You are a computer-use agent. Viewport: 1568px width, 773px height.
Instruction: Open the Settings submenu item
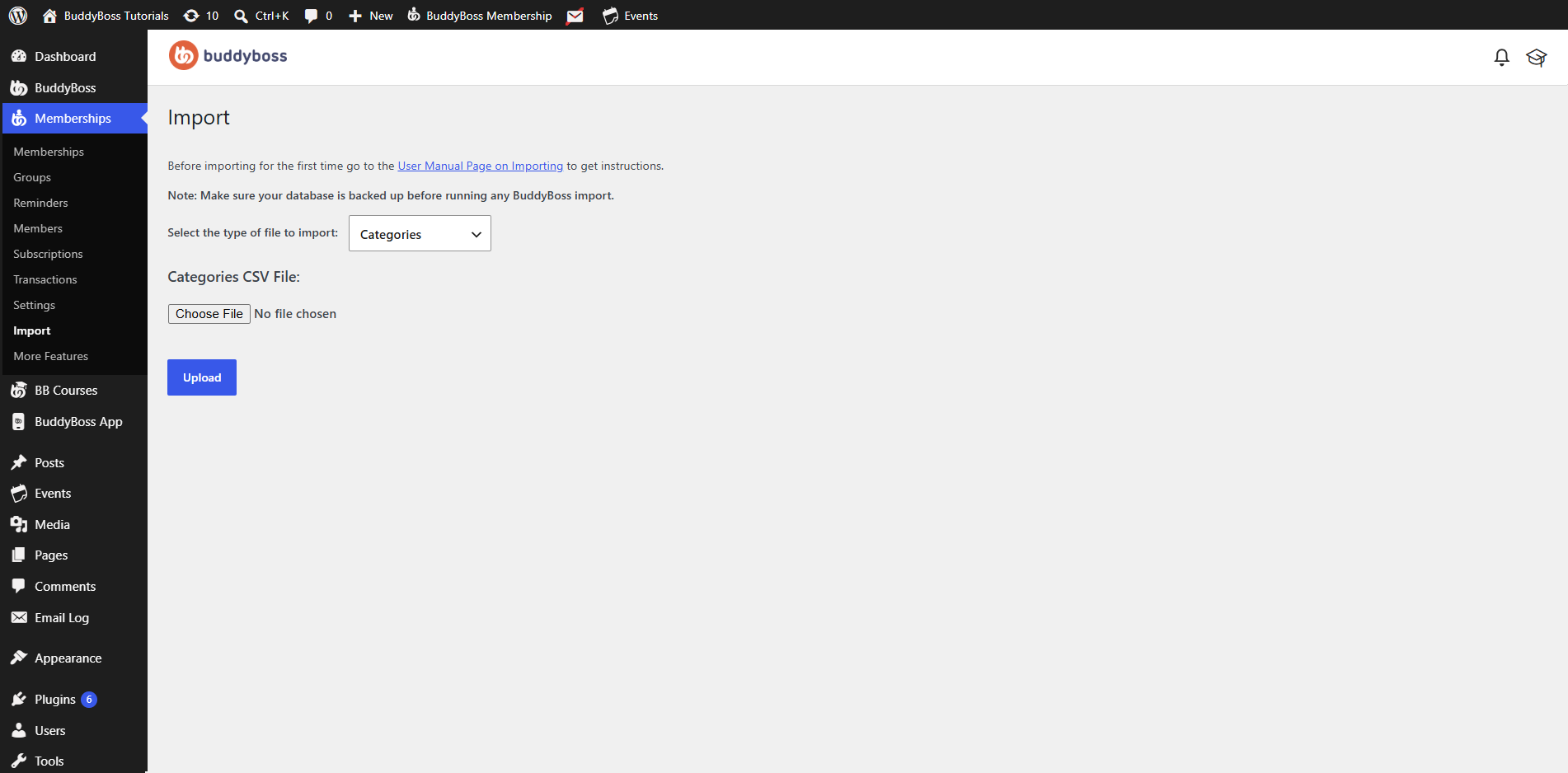(x=35, y=305)
